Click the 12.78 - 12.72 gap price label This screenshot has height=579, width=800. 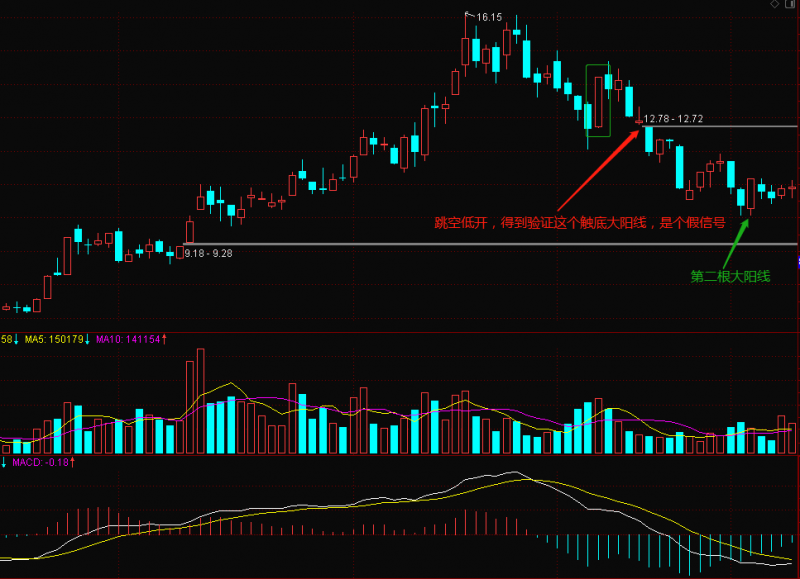673,119
